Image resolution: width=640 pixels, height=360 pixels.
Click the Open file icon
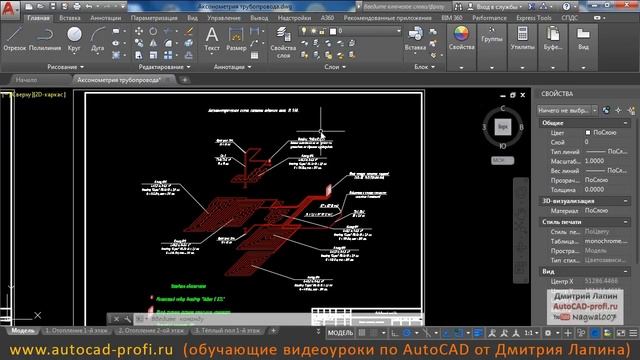click(40, 7)
